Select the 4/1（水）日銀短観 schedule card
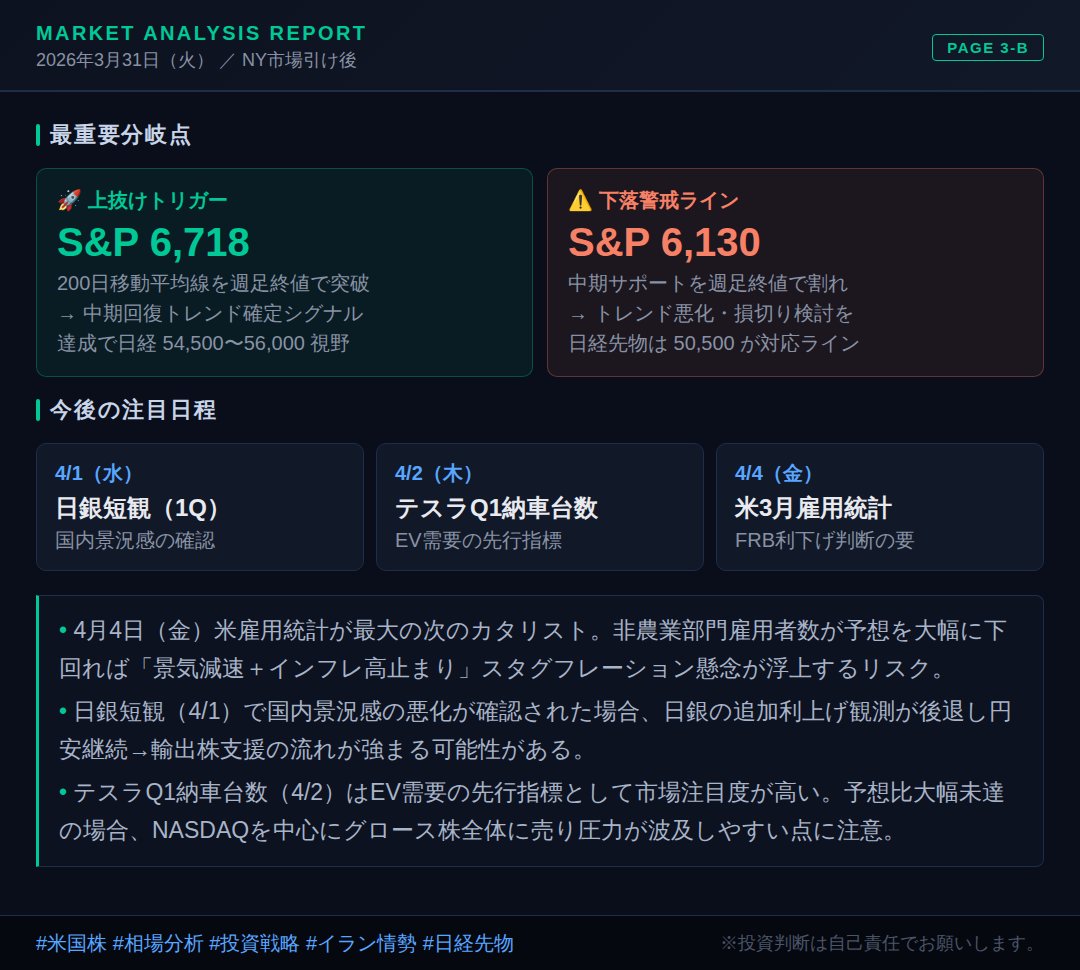The width and height of the screenshot is (1080, 970). pyautogui.click(x=200, y=506)
